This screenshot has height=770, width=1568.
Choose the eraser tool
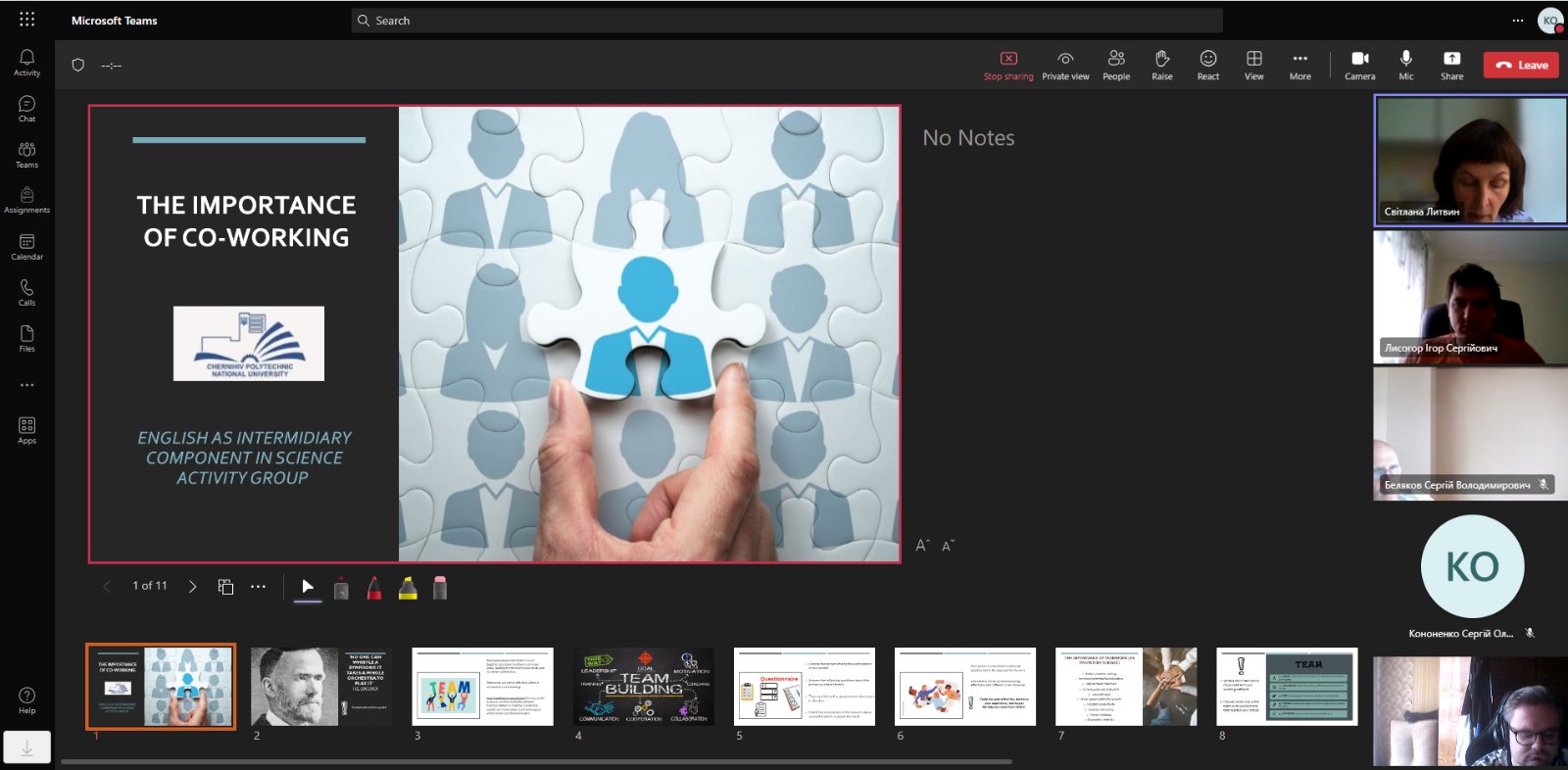[440, 588]
